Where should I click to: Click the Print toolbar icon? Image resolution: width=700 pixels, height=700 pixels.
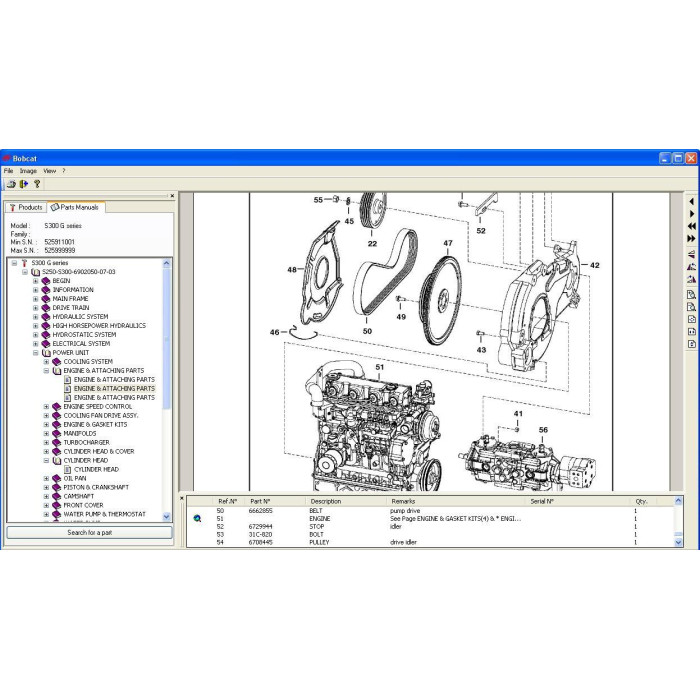[x=12, y=183]
